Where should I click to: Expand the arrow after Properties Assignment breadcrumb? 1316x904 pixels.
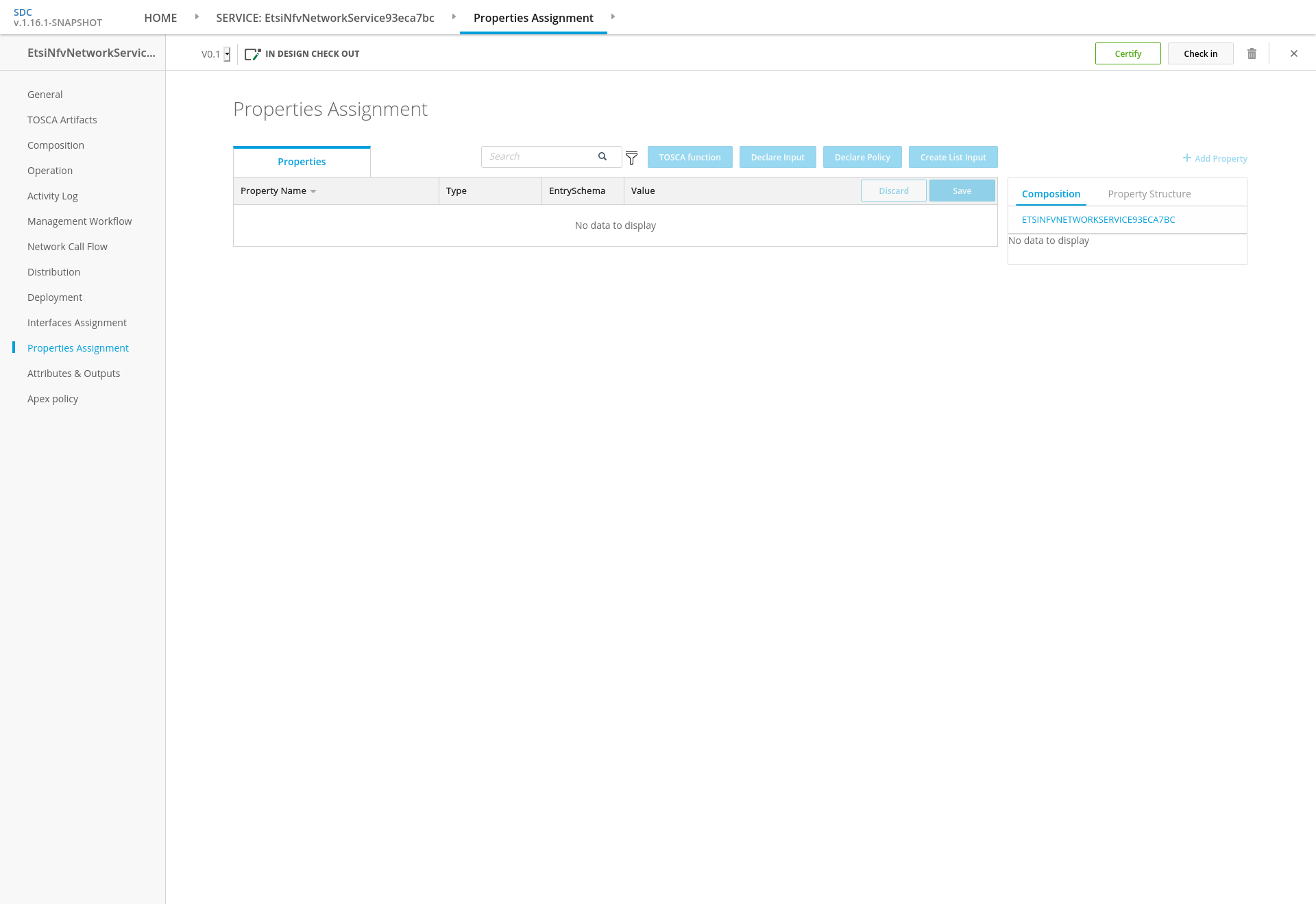pyautogui.click(x=613, y=16)
